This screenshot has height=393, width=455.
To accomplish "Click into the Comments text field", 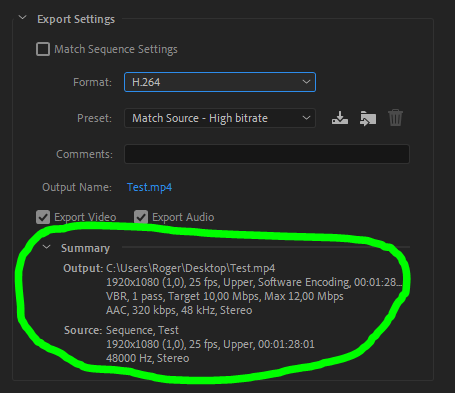I will point(267,154).
